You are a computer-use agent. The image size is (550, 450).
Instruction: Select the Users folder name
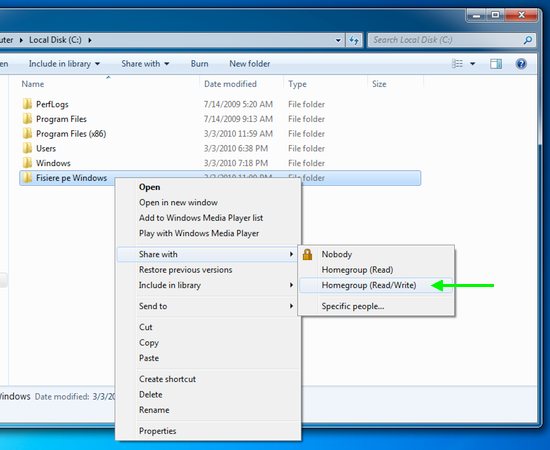(46, 148)
